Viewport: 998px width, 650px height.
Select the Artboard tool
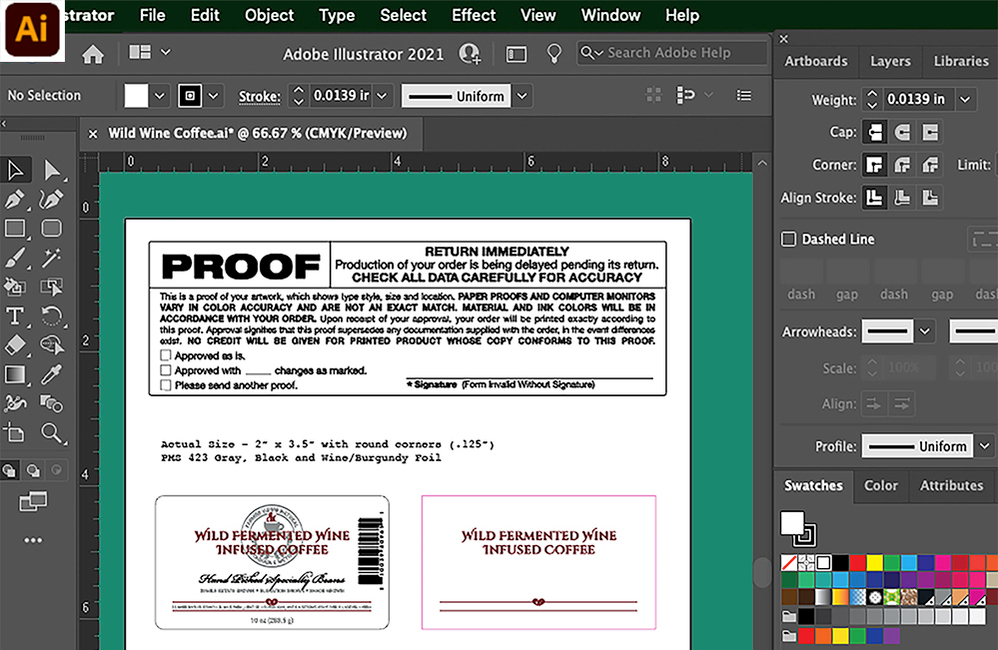coord(15,433)
